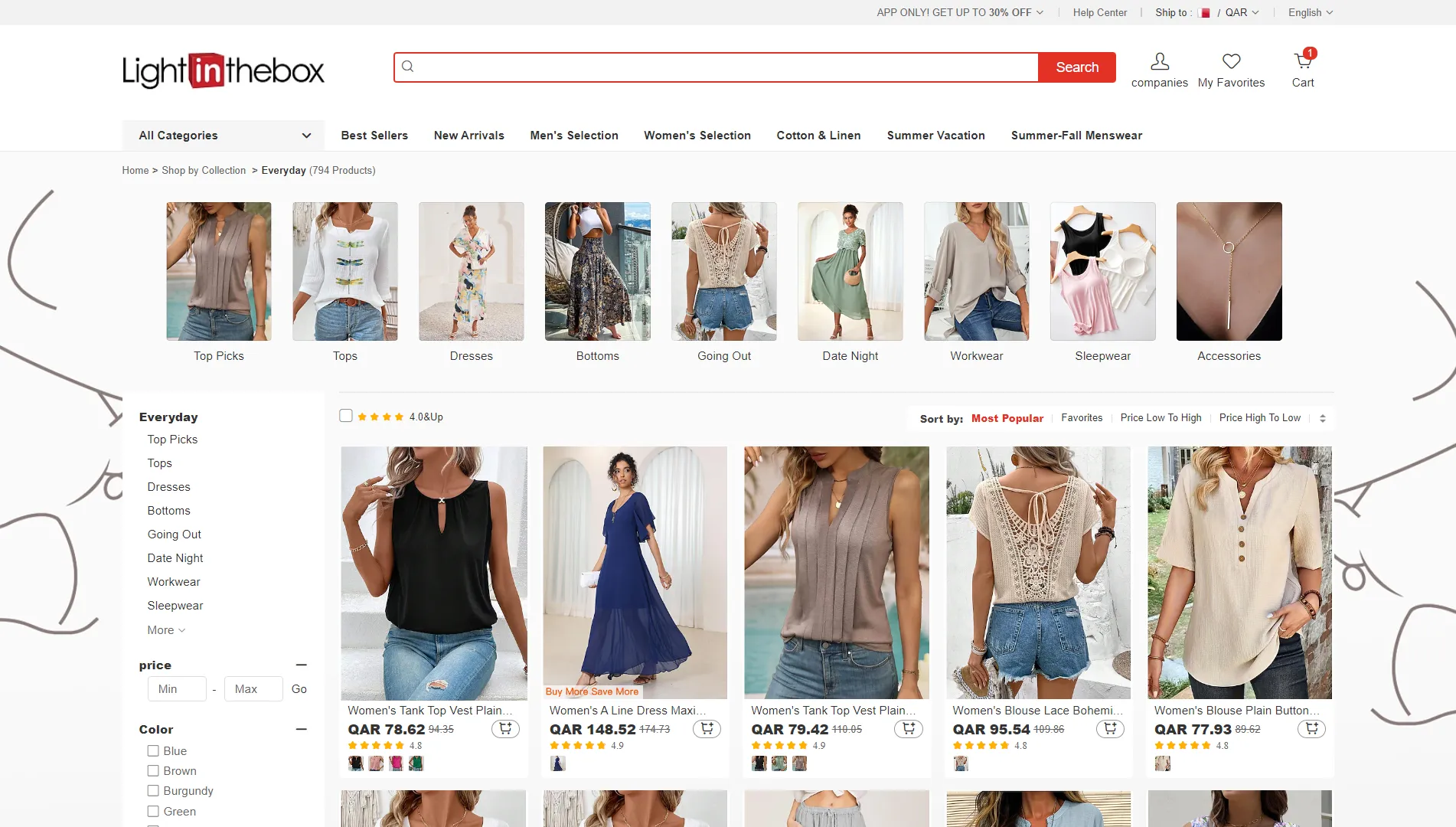Click the magnifier icon in search box
This screenshot has height=827, width=1456.
[x=408, y=67]
